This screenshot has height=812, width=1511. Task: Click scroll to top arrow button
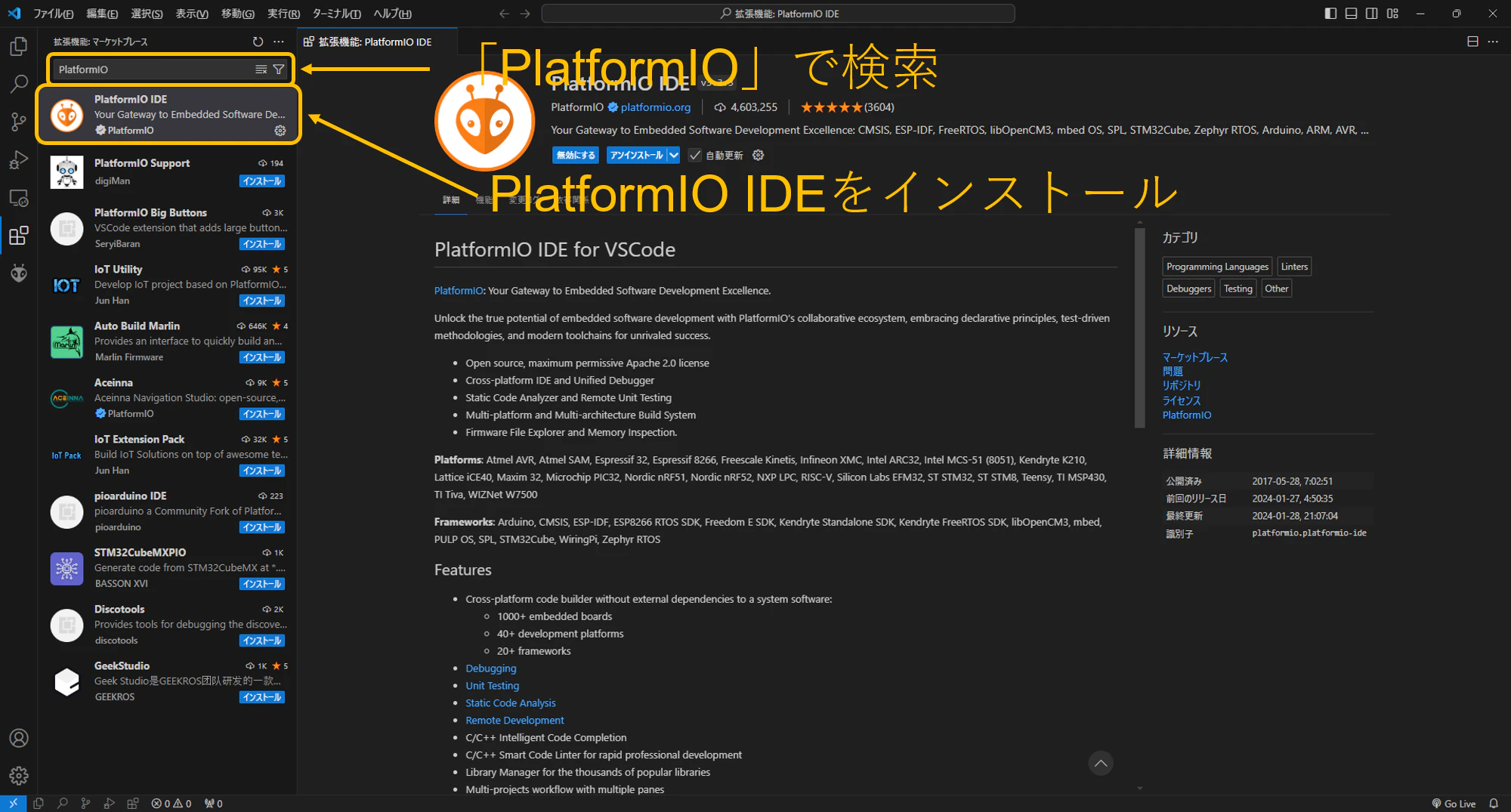tap(1101, 764)
